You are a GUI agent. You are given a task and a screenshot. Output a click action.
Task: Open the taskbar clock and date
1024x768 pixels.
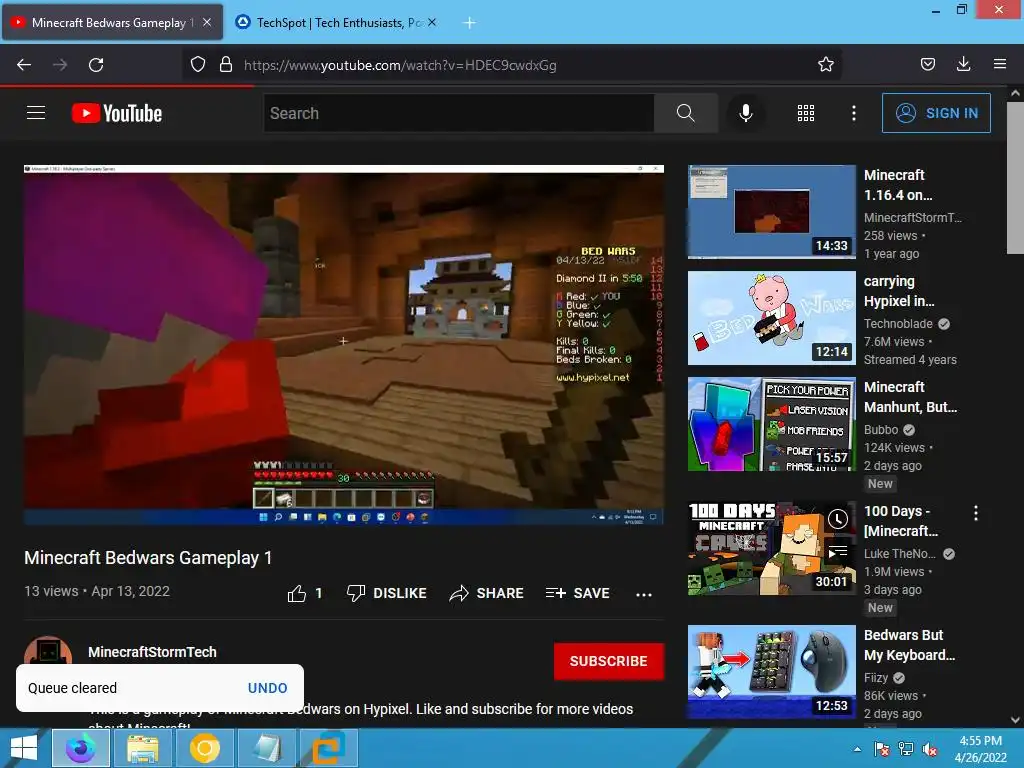click(x=980, y=749)
